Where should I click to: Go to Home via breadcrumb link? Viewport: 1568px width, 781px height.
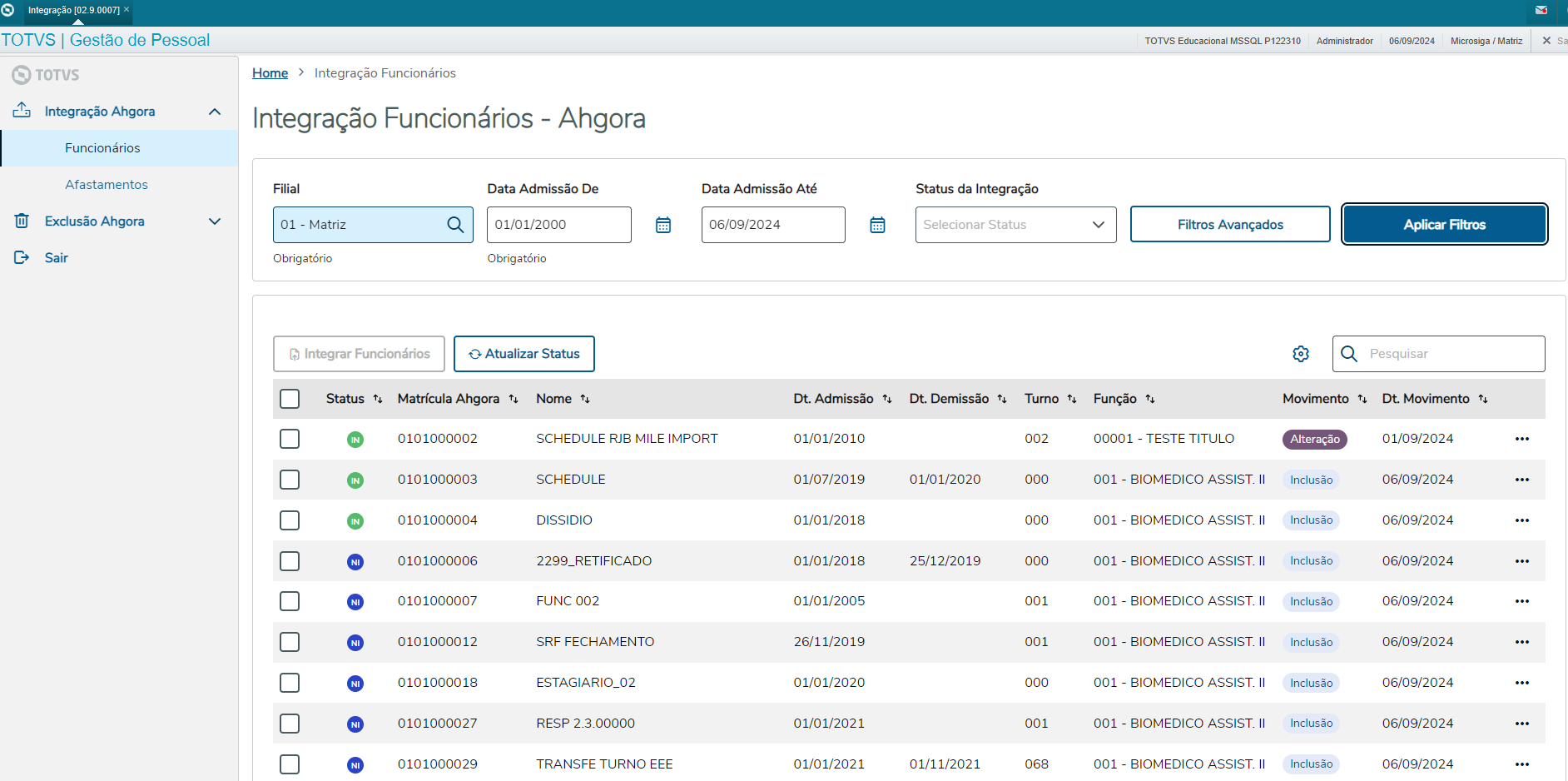[x=270, y=73]
